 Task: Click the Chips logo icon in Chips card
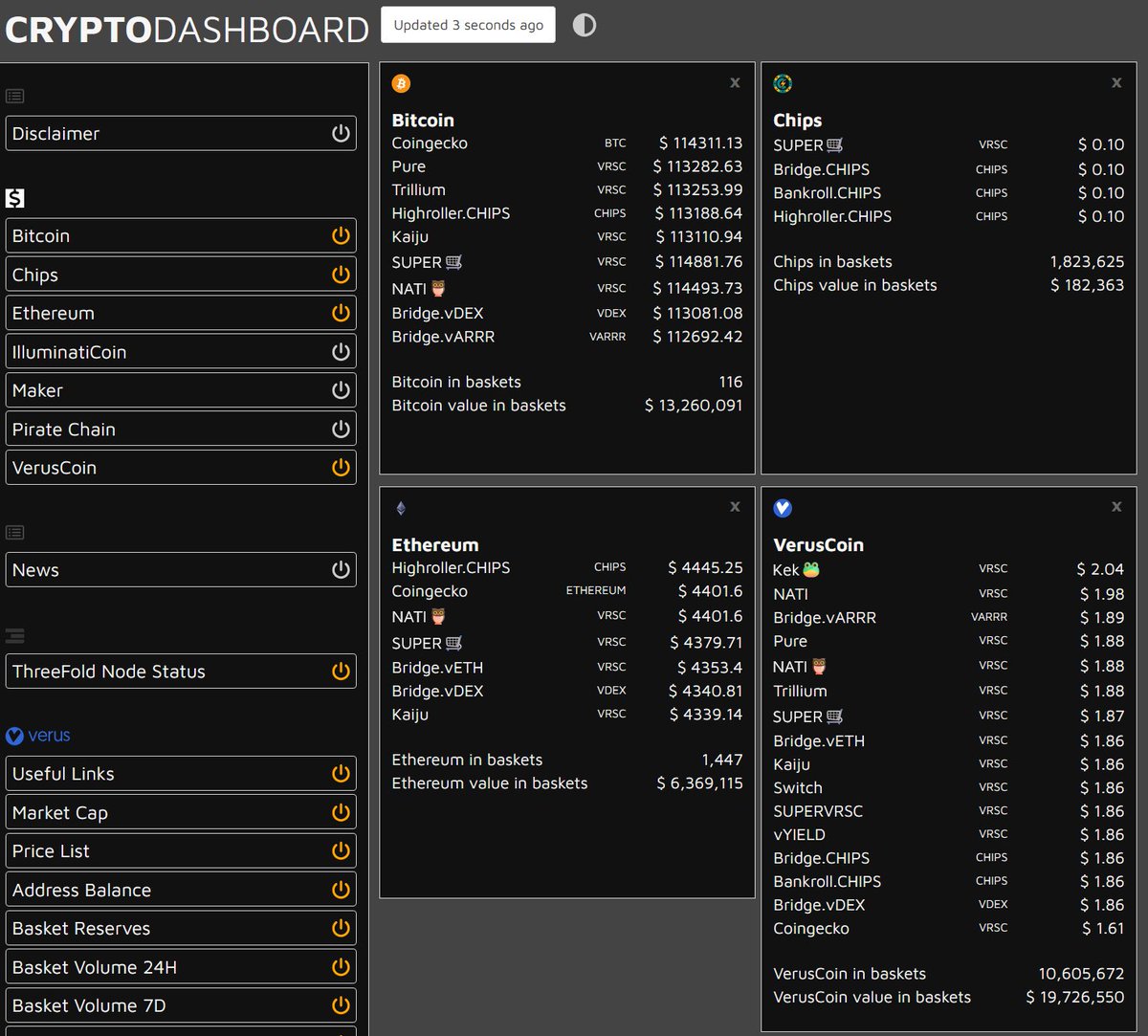pos(783,84)
